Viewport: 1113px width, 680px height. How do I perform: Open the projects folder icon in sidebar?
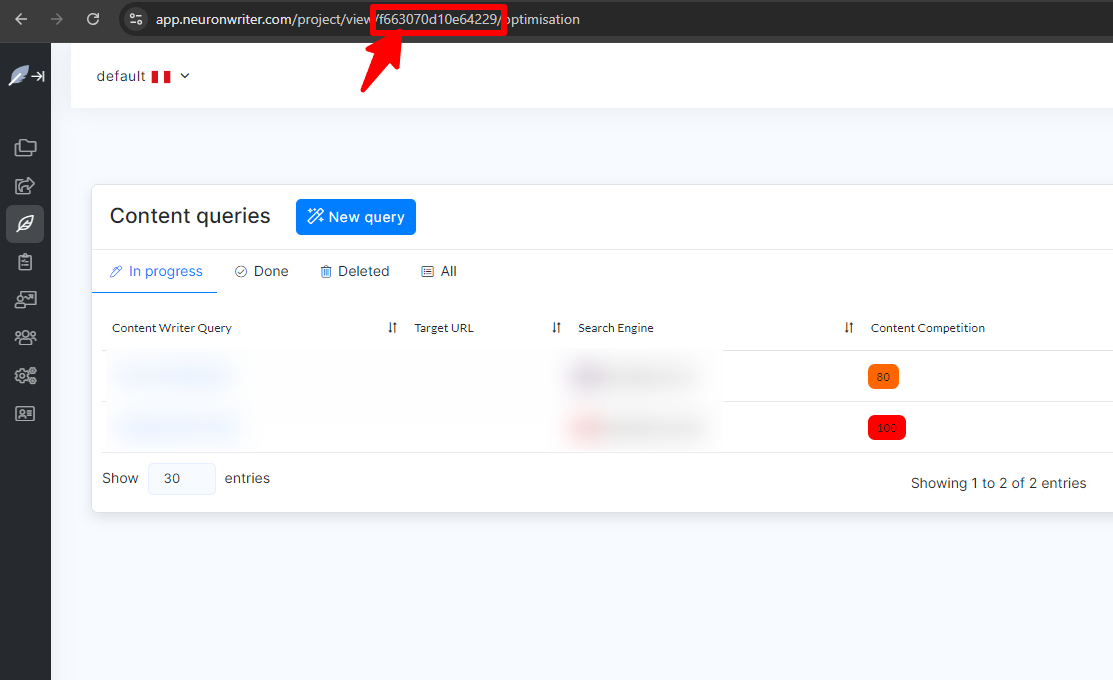[x=25, y=148]
